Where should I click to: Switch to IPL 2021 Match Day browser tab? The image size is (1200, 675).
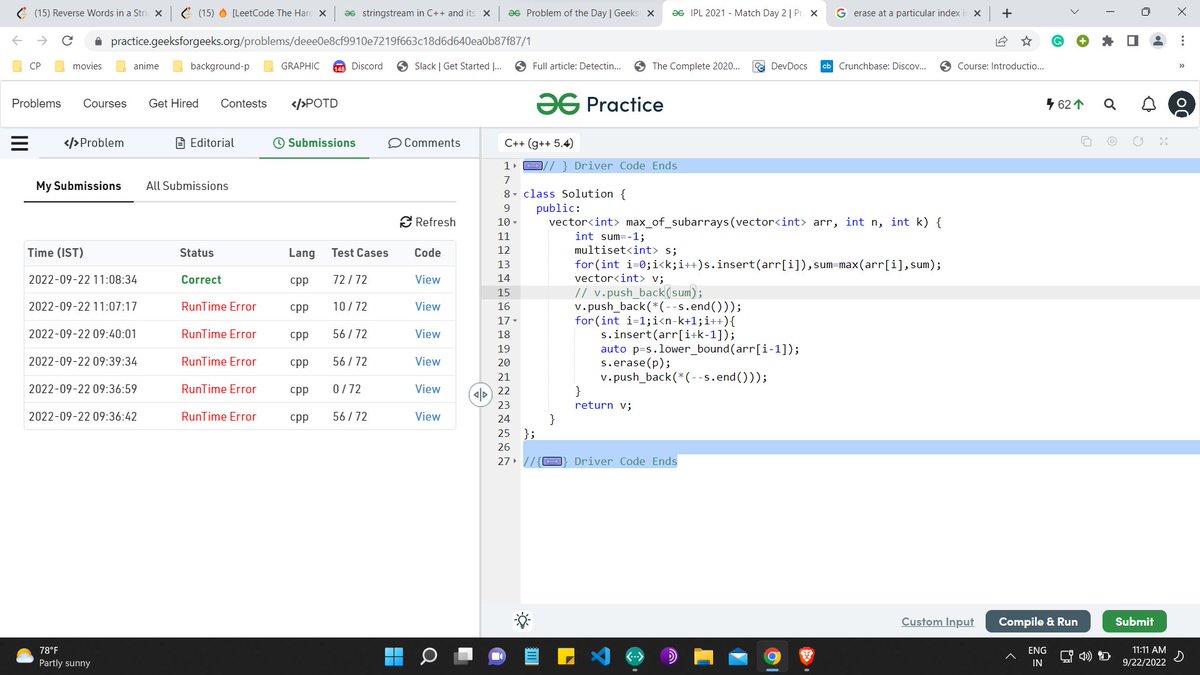pos(745,13)
